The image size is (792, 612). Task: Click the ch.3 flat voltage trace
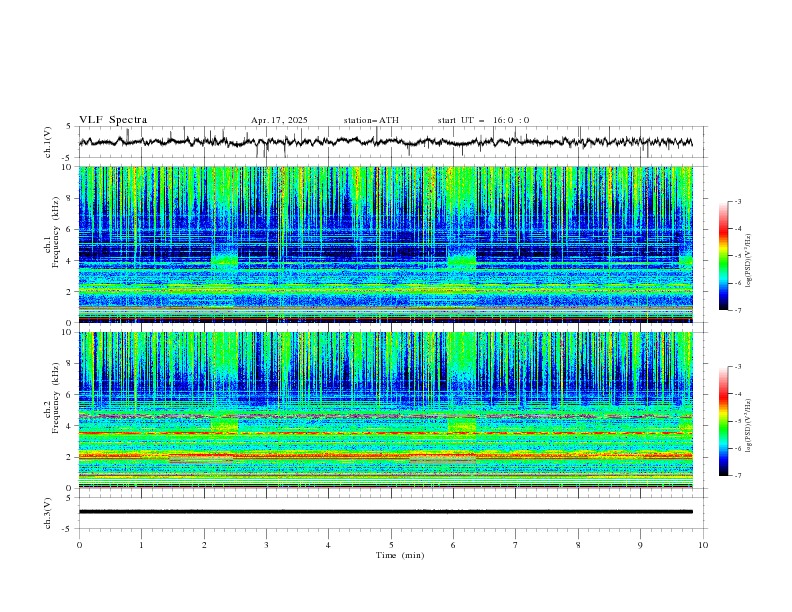[385, 512]
